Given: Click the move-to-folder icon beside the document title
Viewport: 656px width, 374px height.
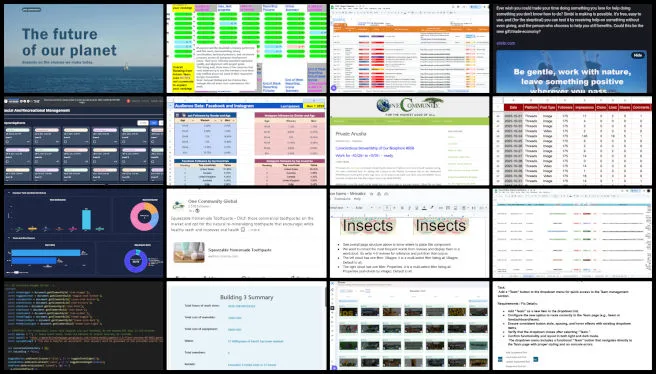Looking at the screenshot, I should [x=379, y=194].
